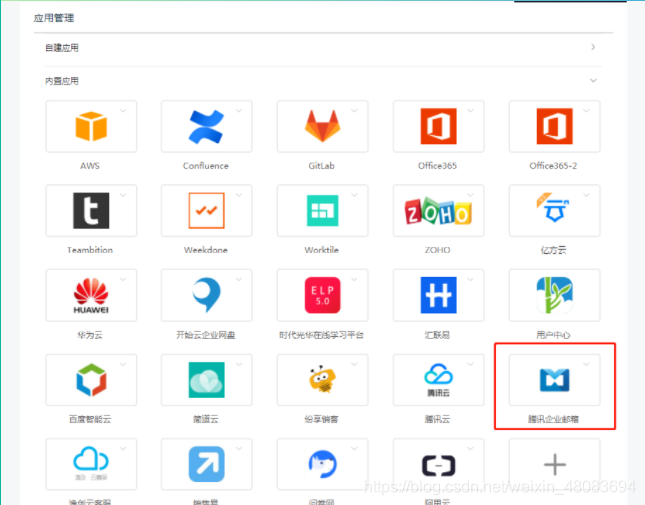Click the 'Office365-2' name label
The height and width of the screenshot is (505, 645).
tap(553, 166)
